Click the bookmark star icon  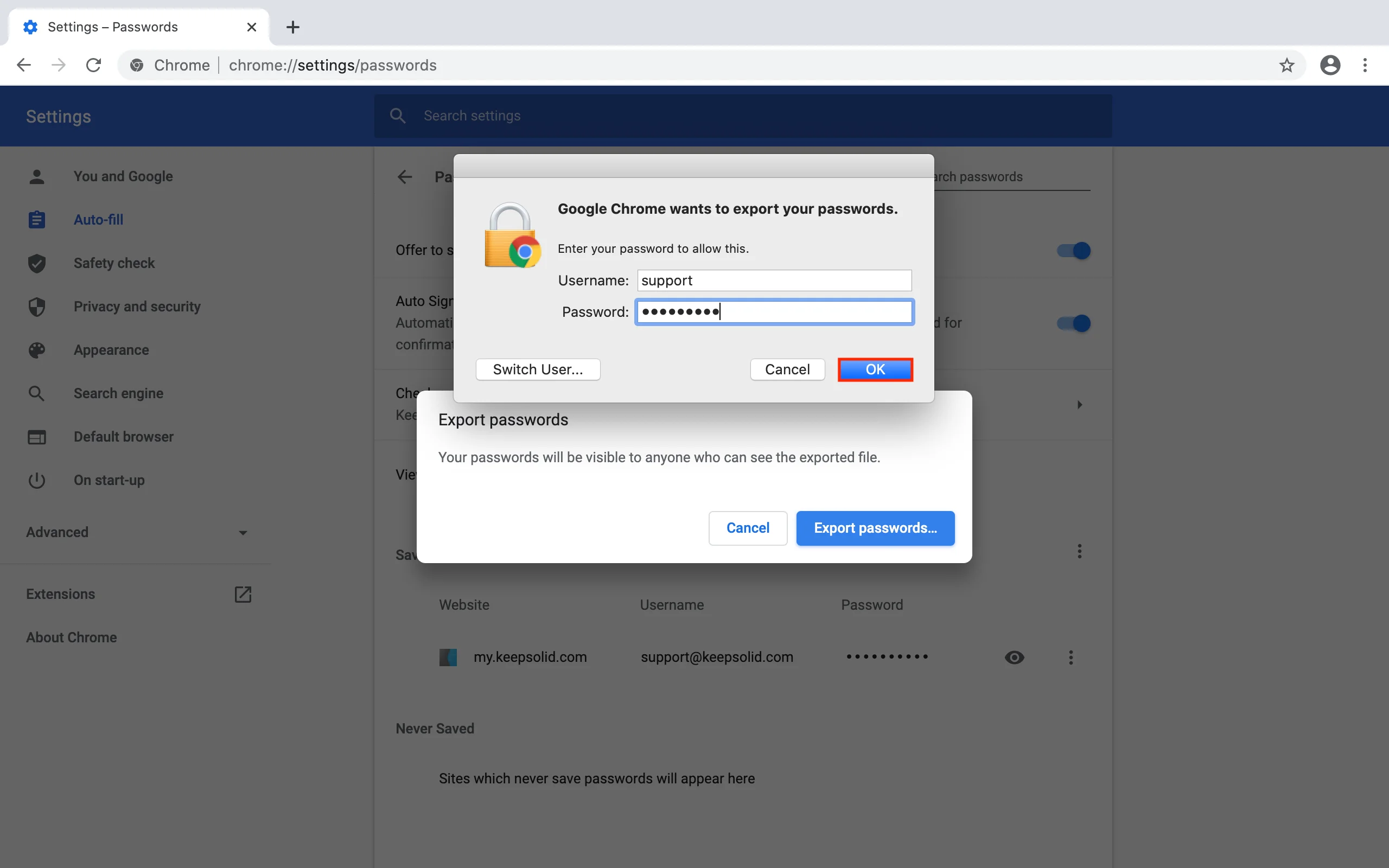pos(1286,66)
